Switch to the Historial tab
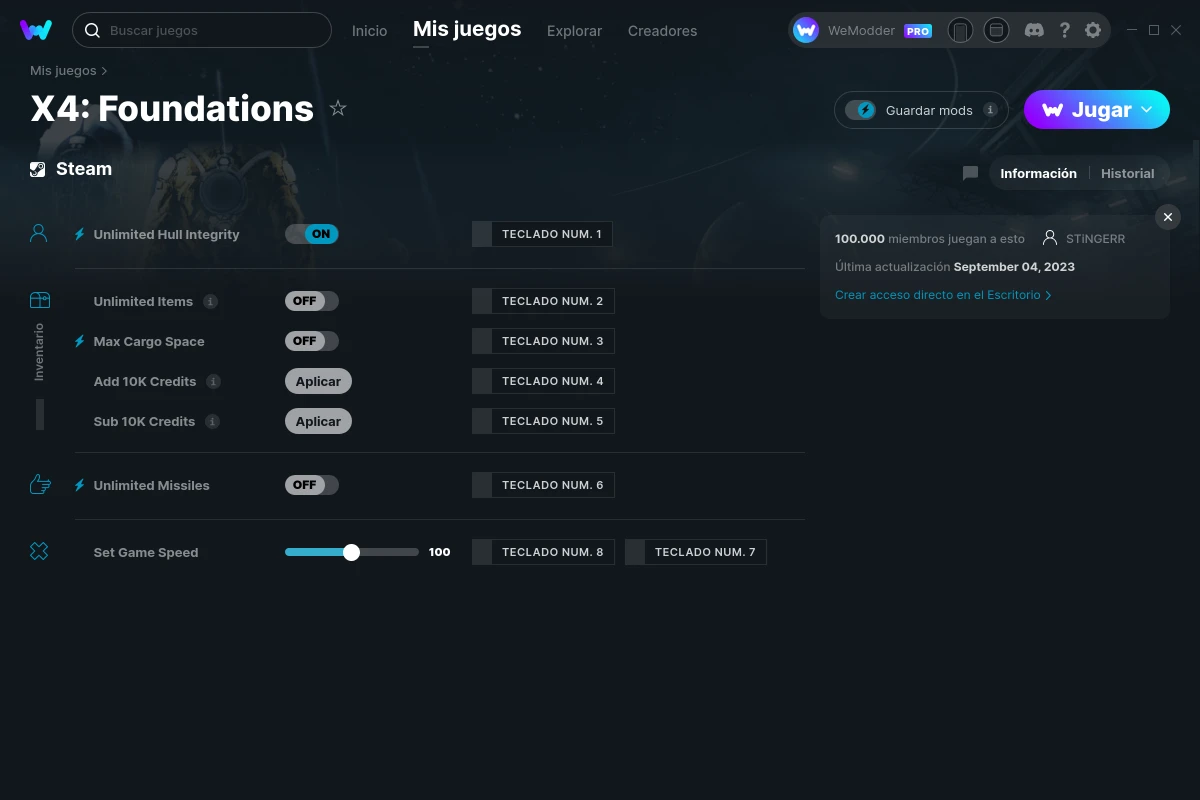Image resolution: width=1200 pixels, height=800 pixels. pyautogui.click(x=1127, y=173)
